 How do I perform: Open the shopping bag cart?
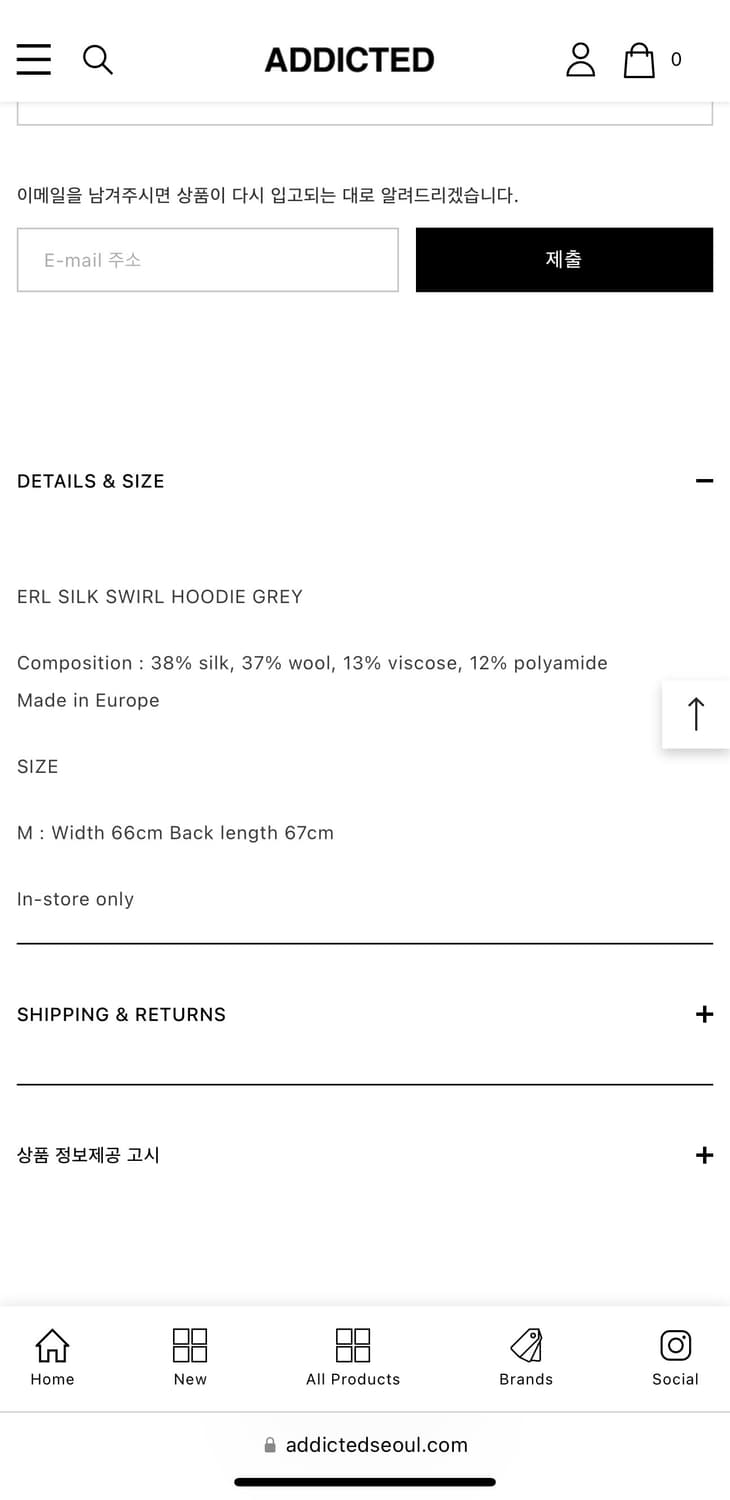pyautogui.click(x=639, y=60)
